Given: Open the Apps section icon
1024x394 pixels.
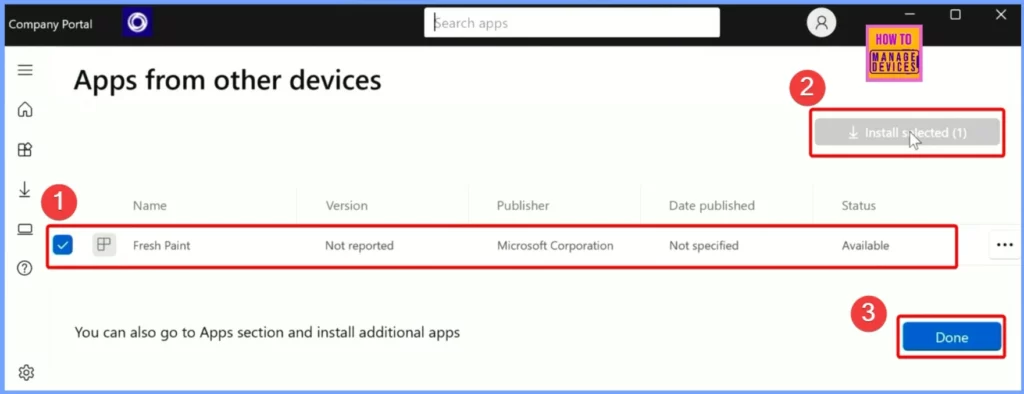Looking at the screenshot, I should 25,150.
